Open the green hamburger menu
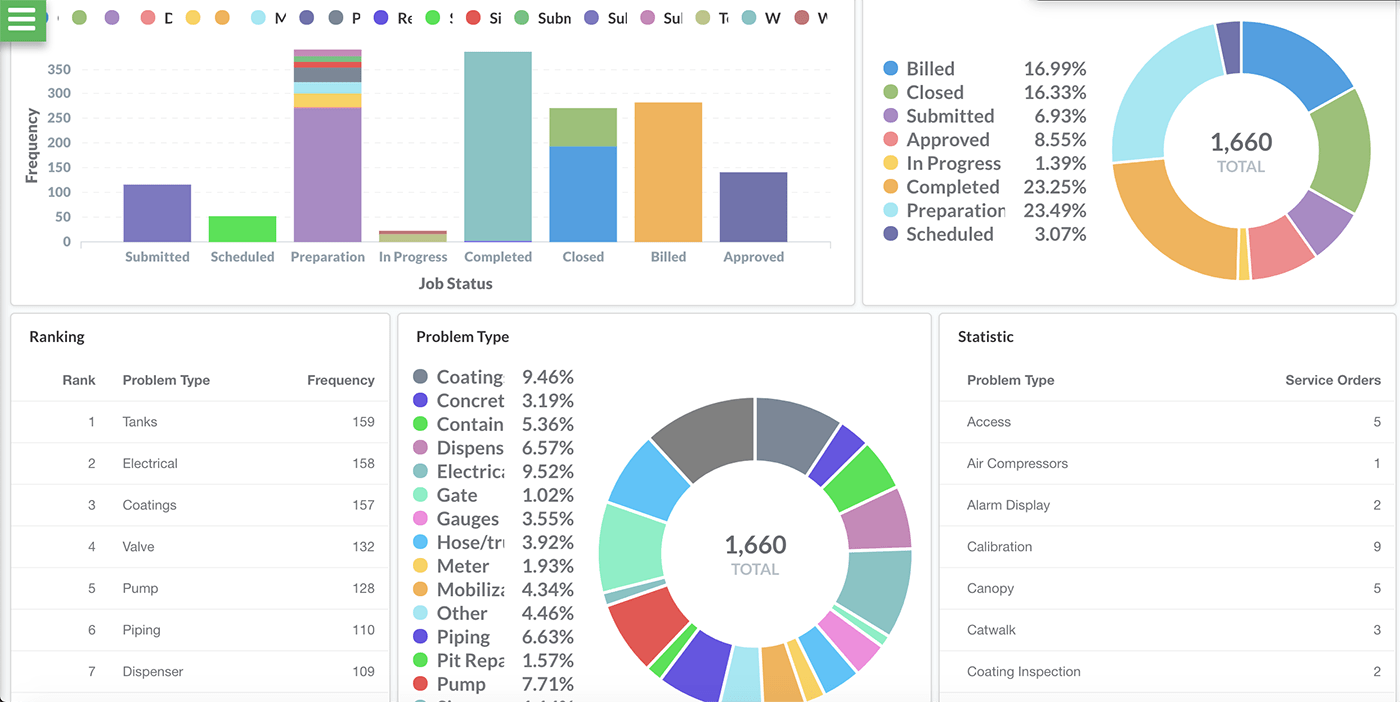1400x702 pixels. 22,18
